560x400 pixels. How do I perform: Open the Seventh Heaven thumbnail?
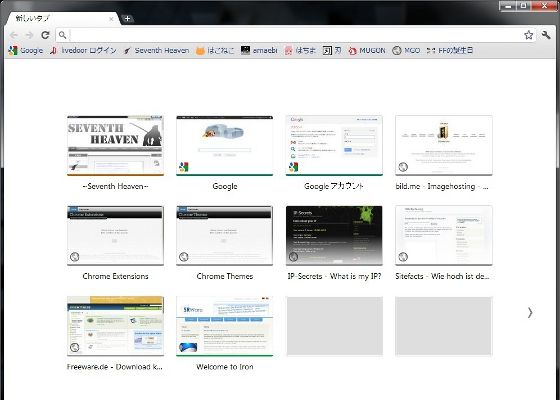tap(115, 145)
